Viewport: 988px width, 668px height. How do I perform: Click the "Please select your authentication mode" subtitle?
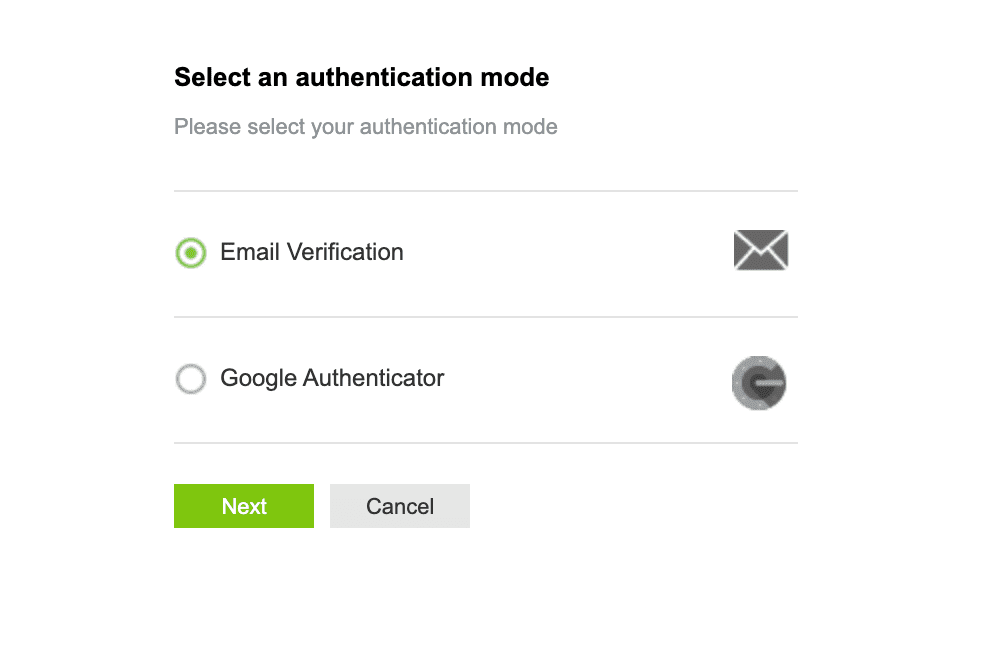coord(365,127)
